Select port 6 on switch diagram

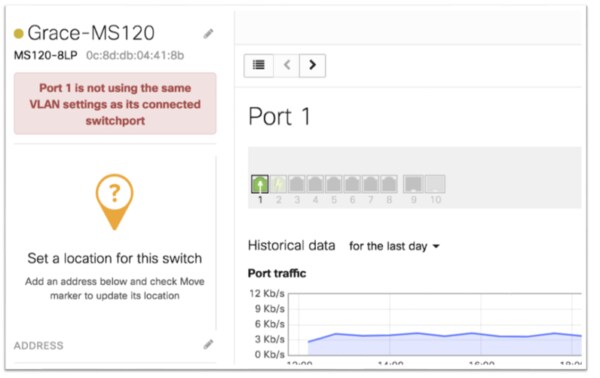[x=352, y=184]
